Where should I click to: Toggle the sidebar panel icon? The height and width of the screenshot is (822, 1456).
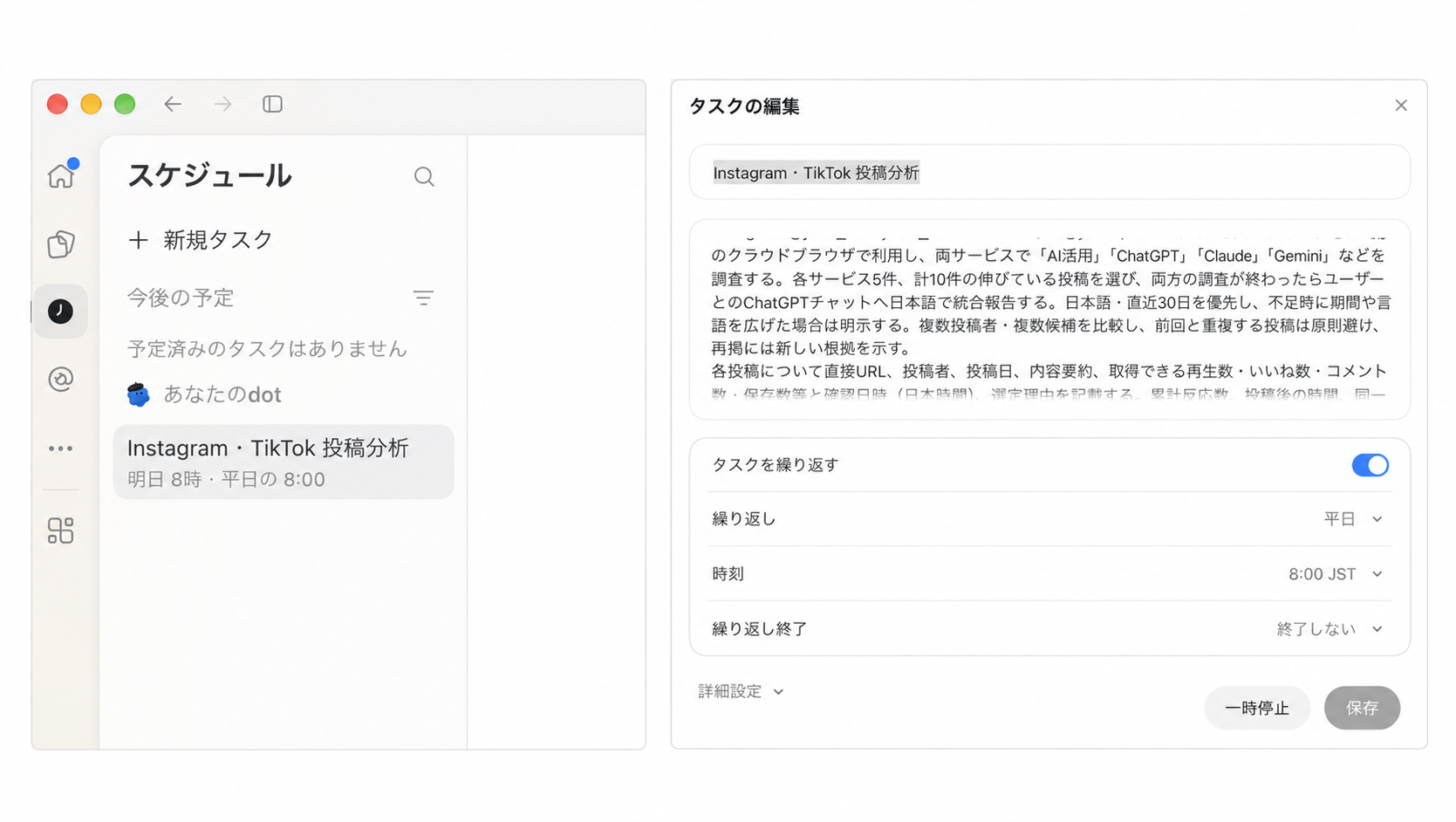pyautogui.click(x=273, y=104)
